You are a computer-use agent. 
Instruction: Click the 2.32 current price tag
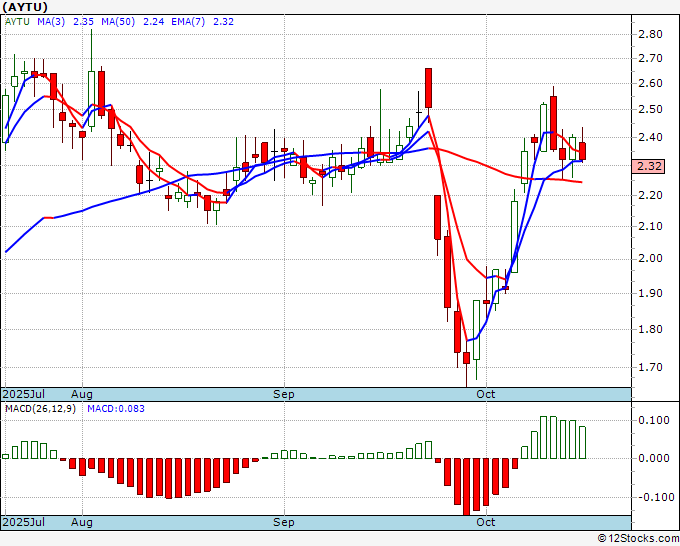coord(648,166)
